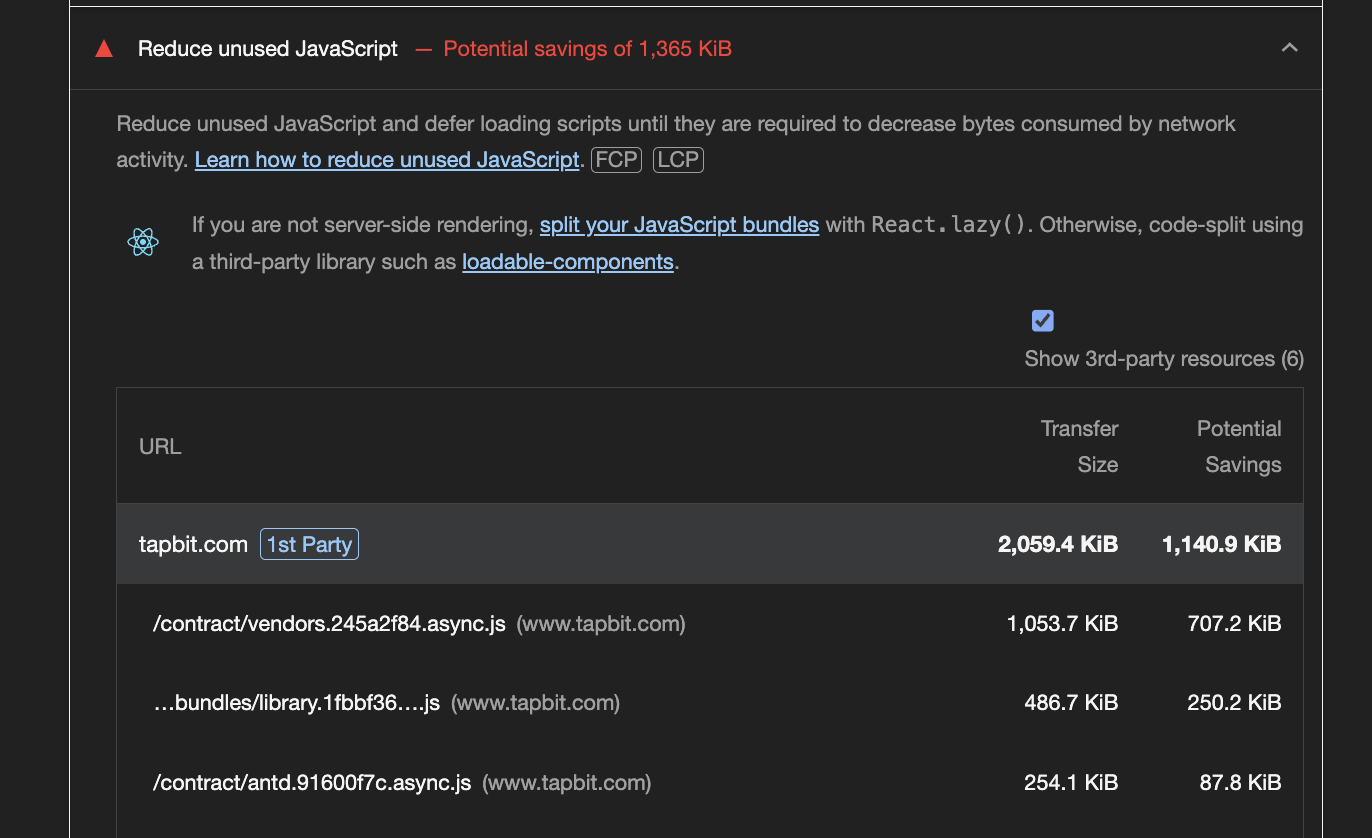Click the Potential Savings column header
Screen dimensions: 1372x838
(1239, 446)
